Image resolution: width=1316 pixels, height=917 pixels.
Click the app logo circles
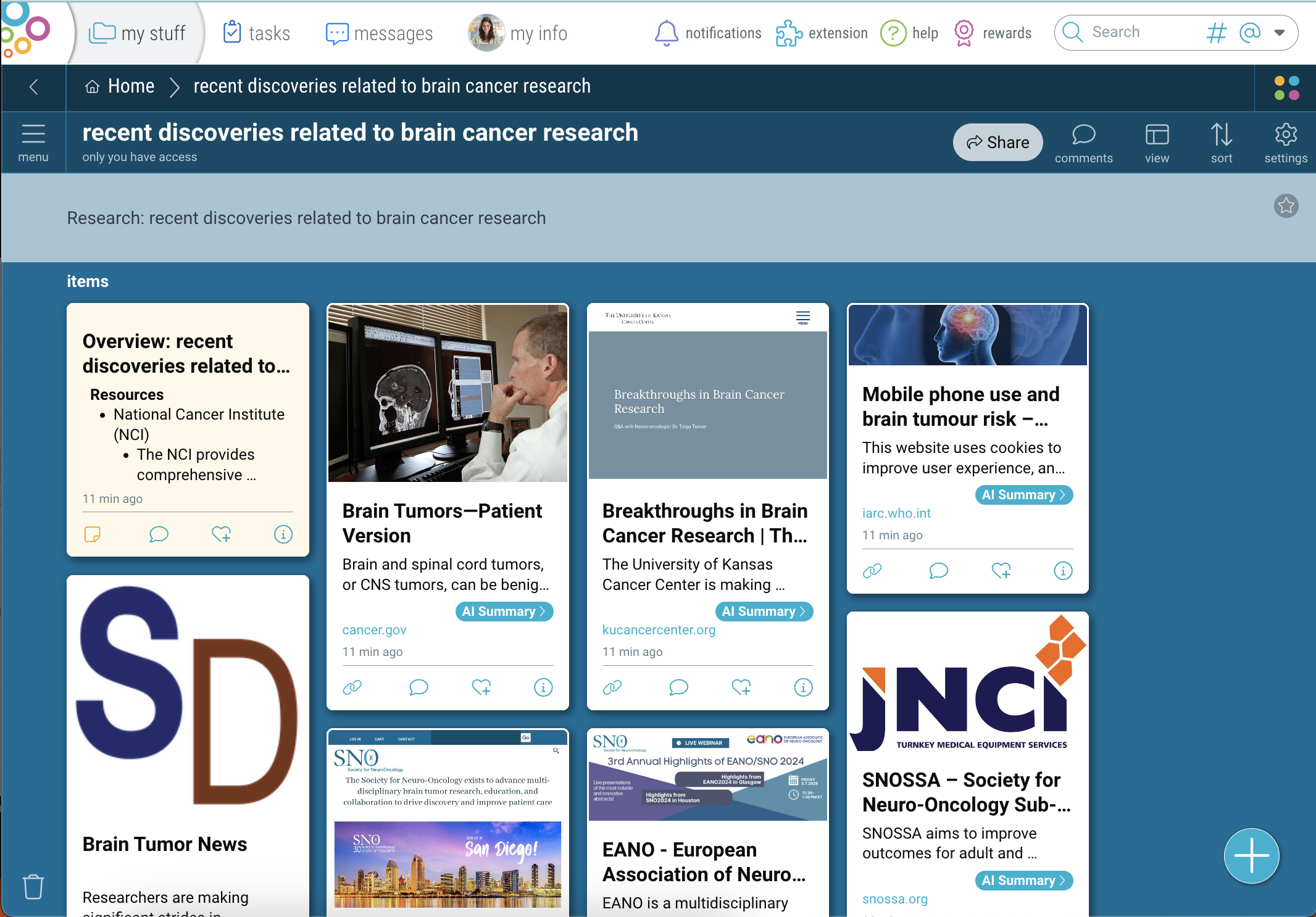[x=25, y=31]
